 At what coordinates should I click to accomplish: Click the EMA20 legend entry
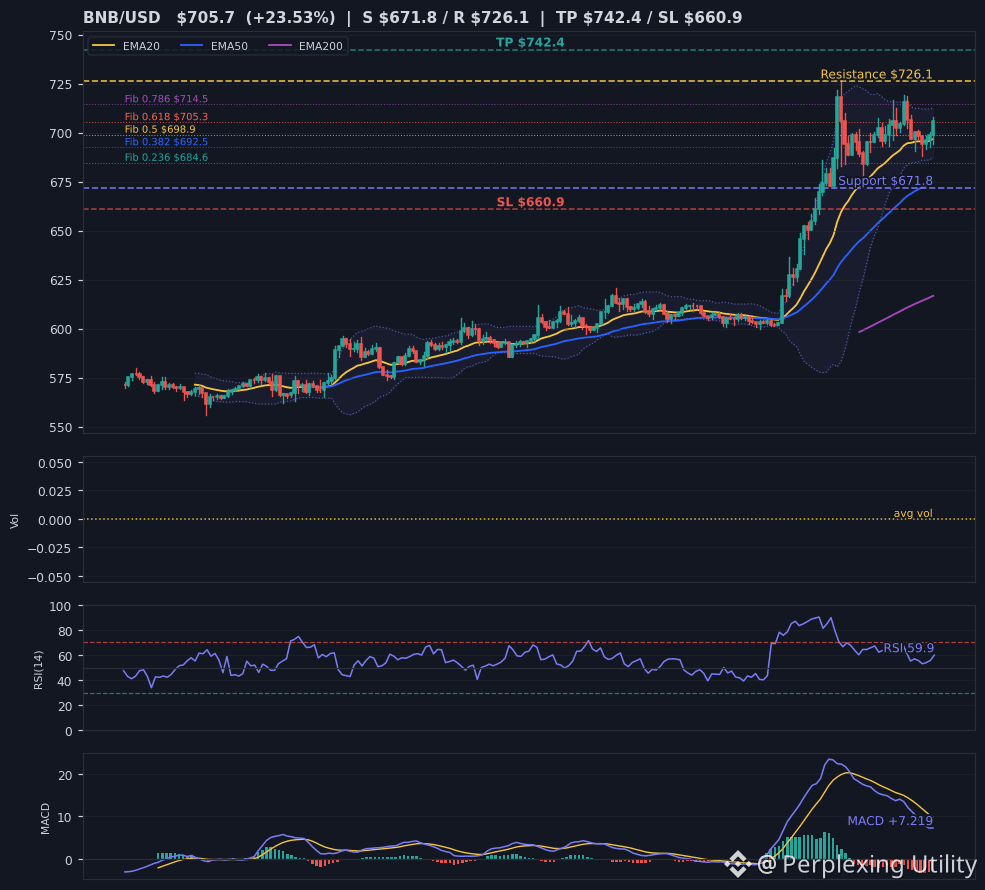tap(126, 46)
